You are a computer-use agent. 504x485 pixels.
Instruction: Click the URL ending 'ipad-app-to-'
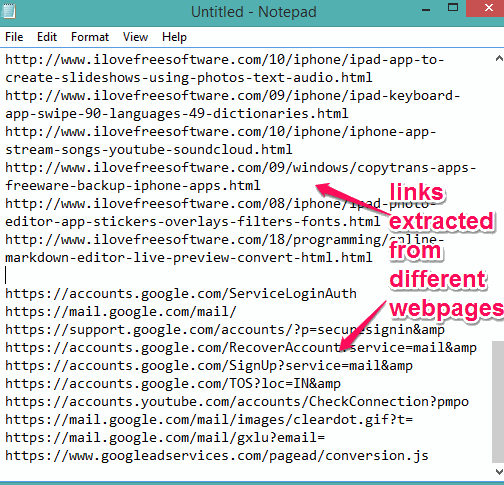pos(225,60)
